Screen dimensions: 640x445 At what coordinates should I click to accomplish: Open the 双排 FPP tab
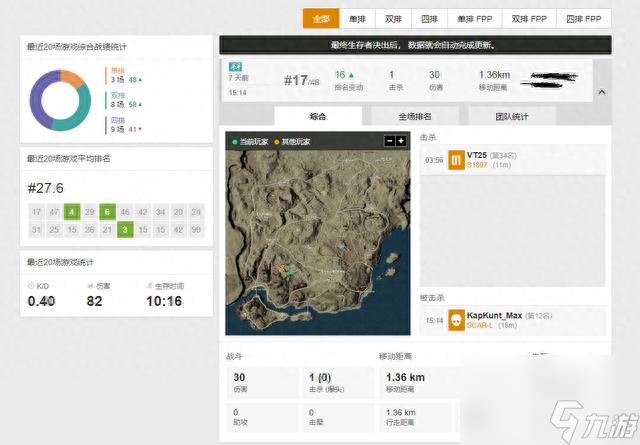pos(529,19)
